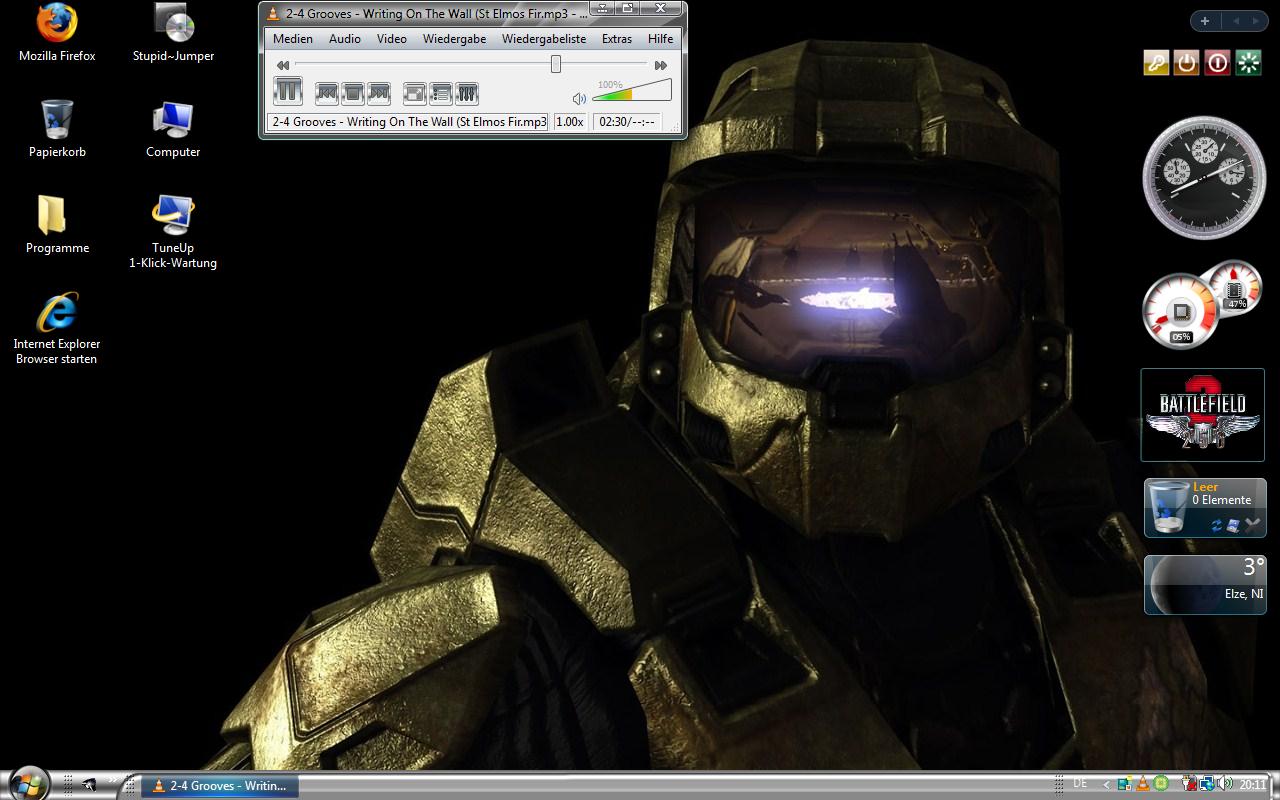Pause playback in VLC
The width and height of the screenshot is (1280, 800).
[288, 92]
